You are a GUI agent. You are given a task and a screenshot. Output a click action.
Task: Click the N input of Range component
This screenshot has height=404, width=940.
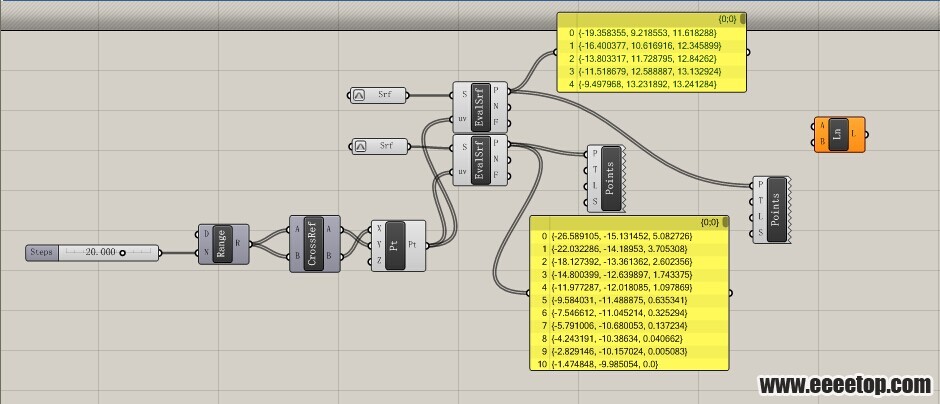207,253
